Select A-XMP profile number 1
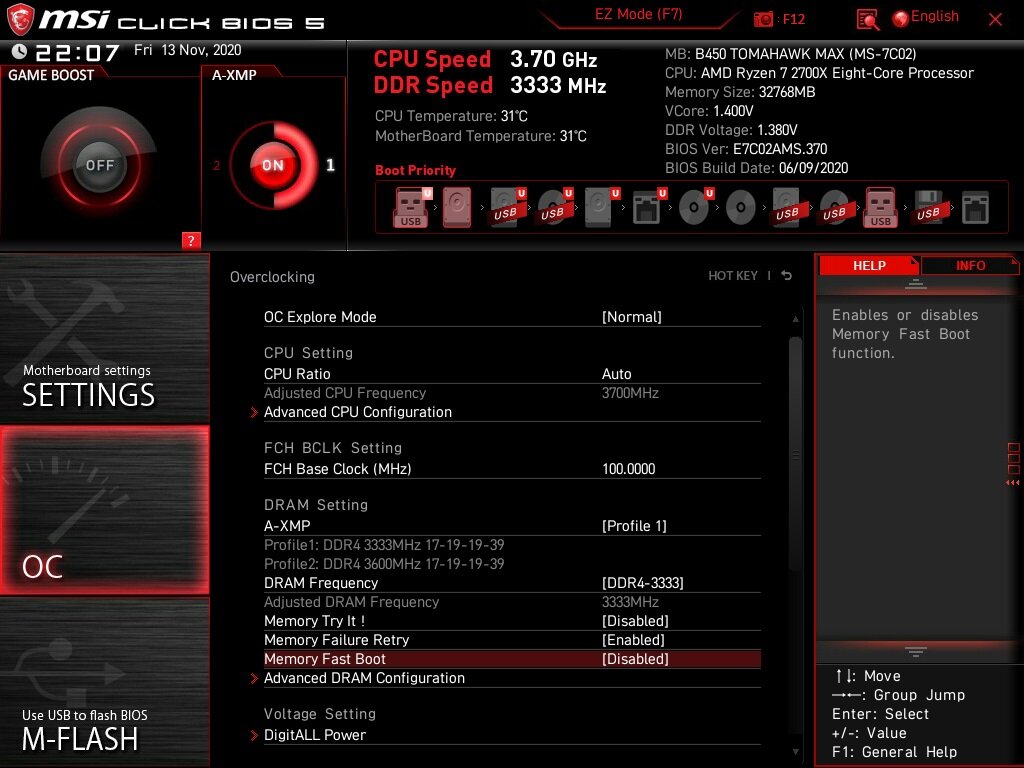Image resolution: width=1024 pixels, height=768 pixels. tap(330, 165)
